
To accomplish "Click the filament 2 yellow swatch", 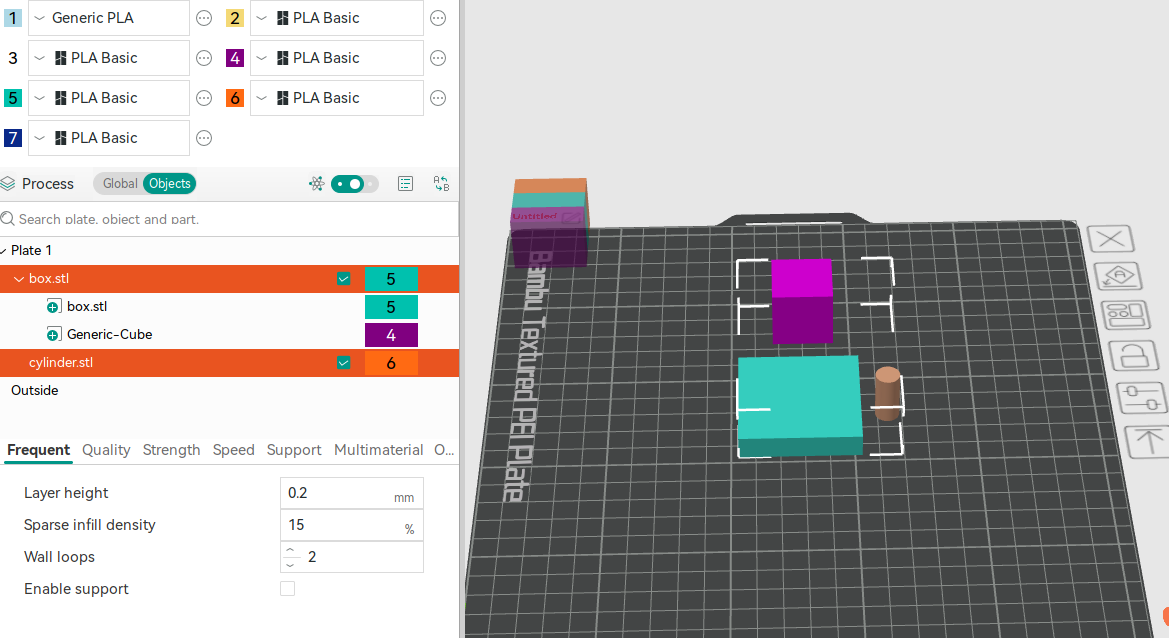I will click(x=235, y=18).
